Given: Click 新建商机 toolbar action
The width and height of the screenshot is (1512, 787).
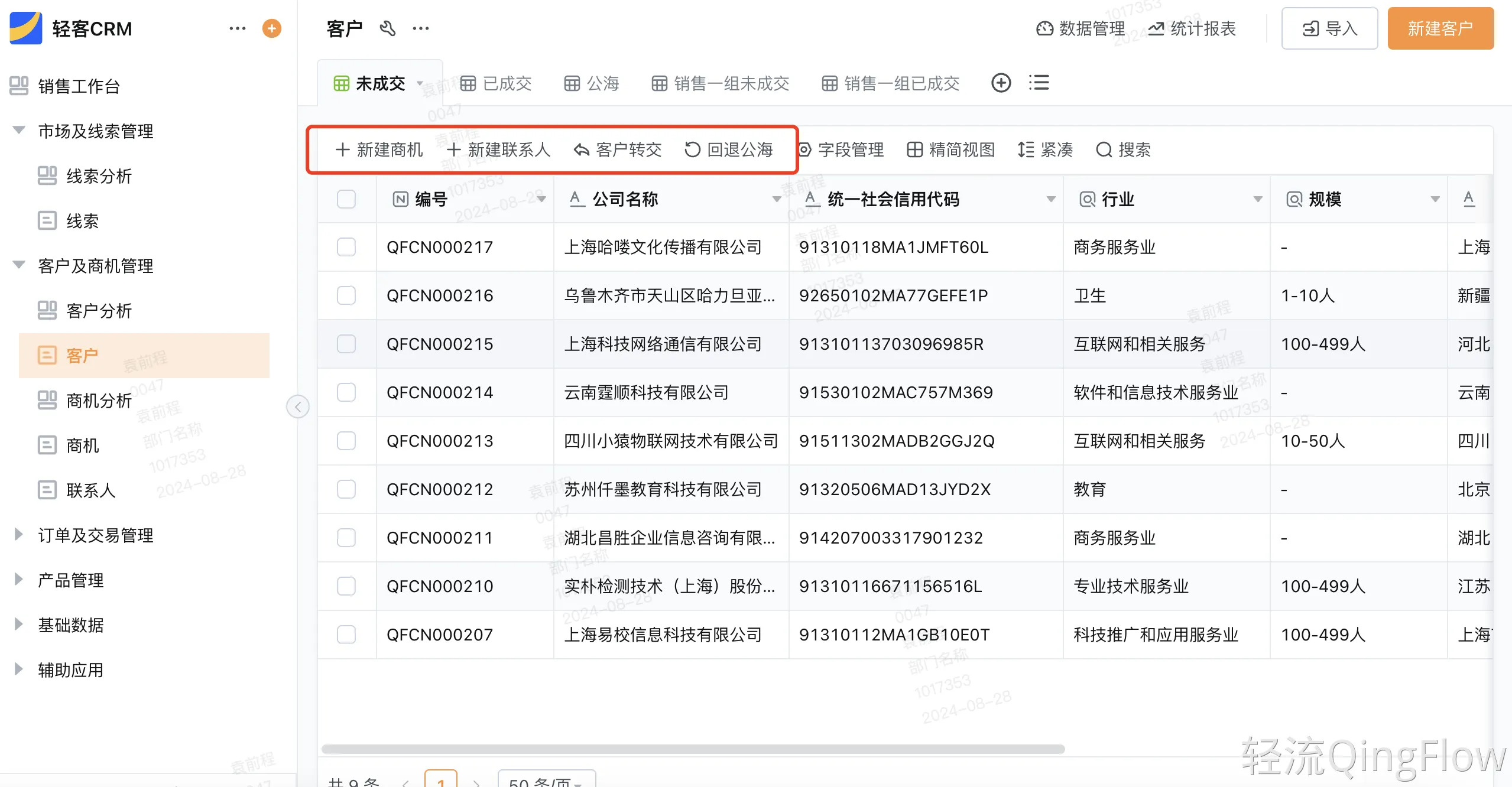Looking at the screenshot, I should point(379,149).
